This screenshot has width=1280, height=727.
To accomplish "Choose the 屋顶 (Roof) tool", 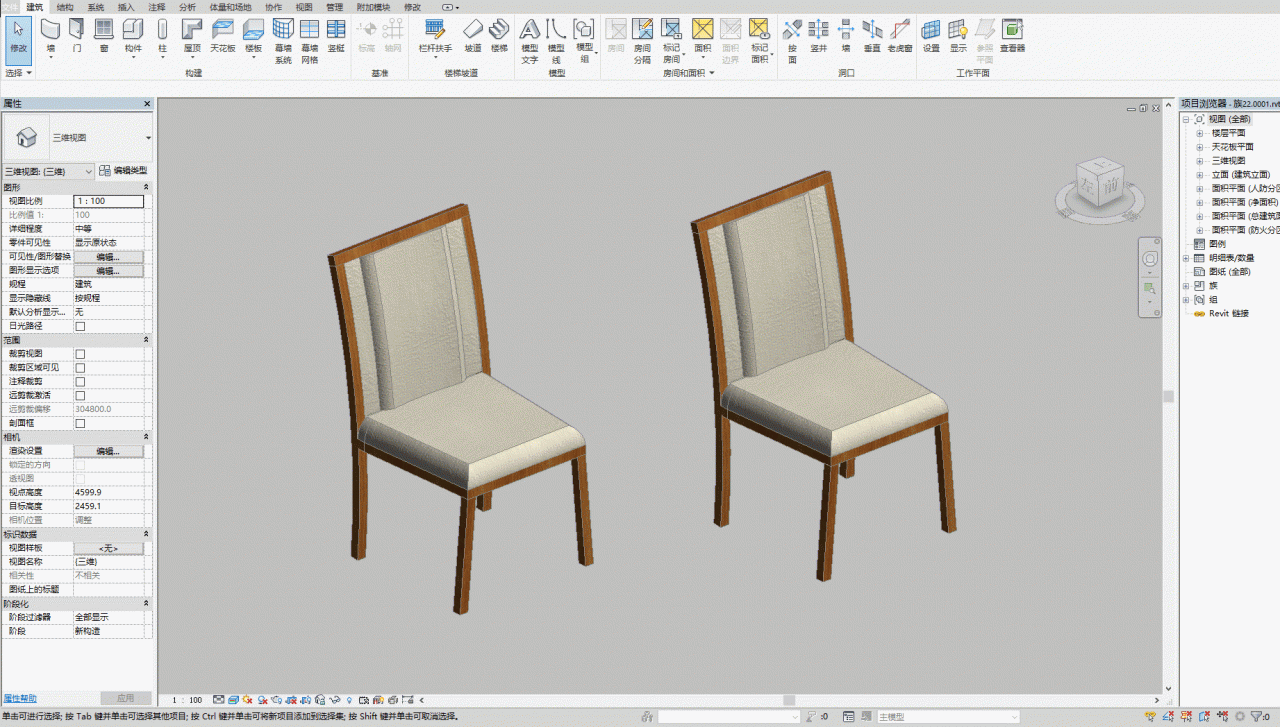I will (192, 37).
